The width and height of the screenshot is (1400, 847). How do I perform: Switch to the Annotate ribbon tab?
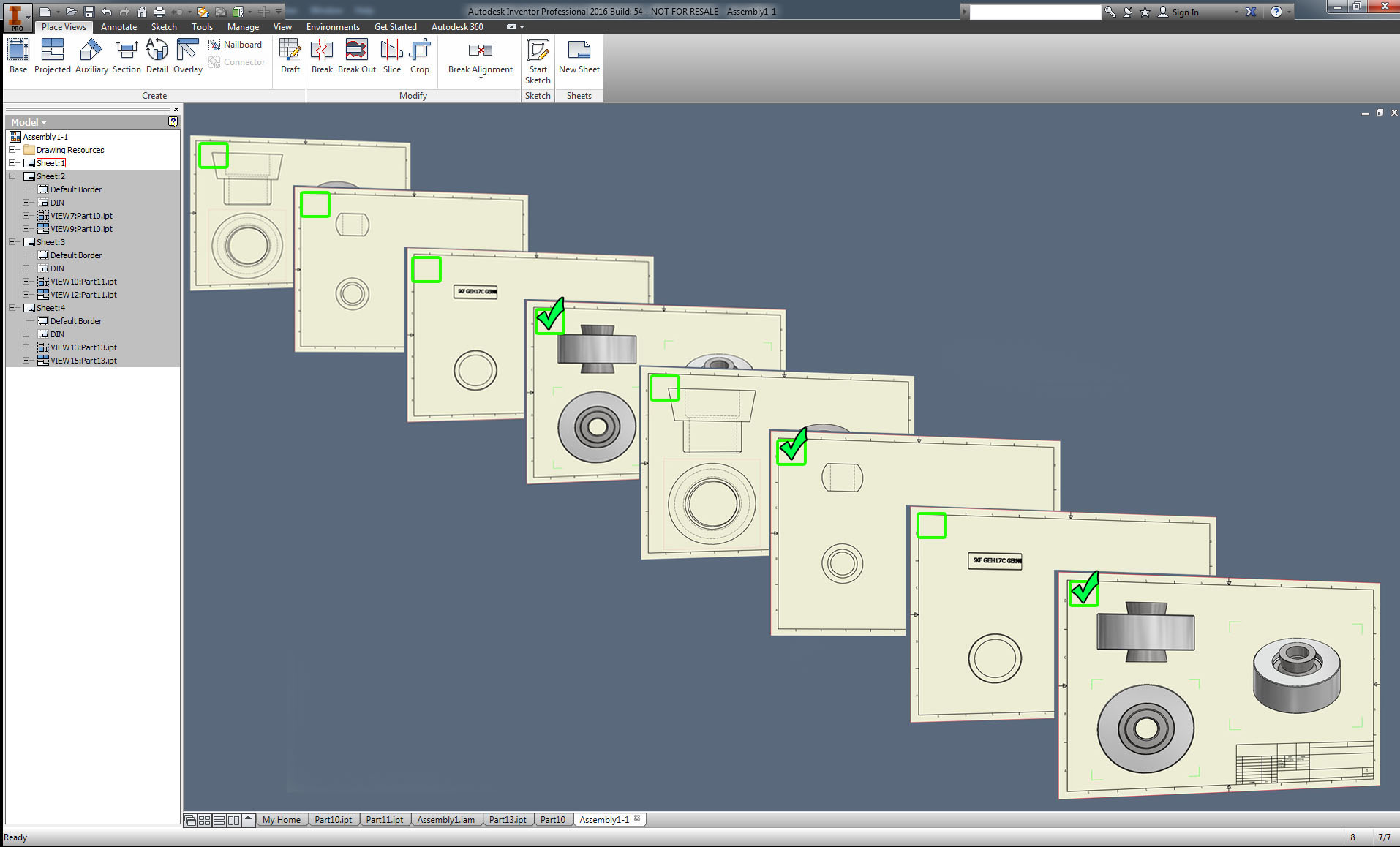[118, 26]
